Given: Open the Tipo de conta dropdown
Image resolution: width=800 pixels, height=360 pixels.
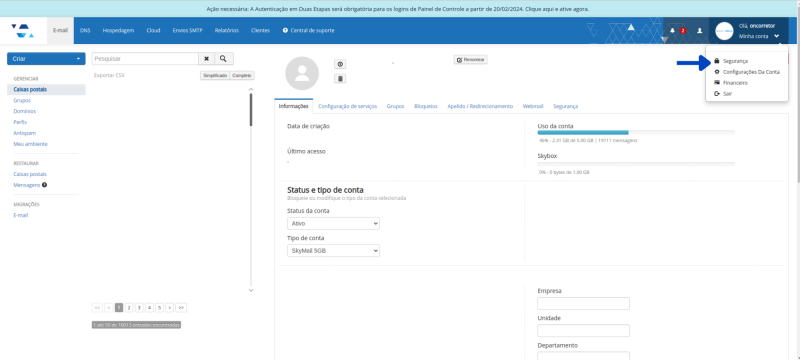Looking at the screenshot, I should pos(333,251).
